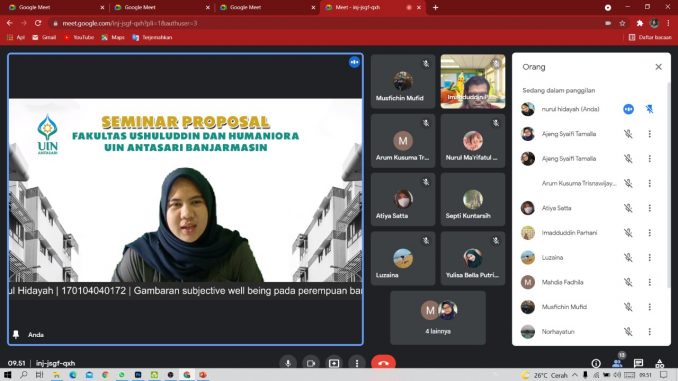Toggle the camera button in call controls
678x381 pixels.
point(310,363)
